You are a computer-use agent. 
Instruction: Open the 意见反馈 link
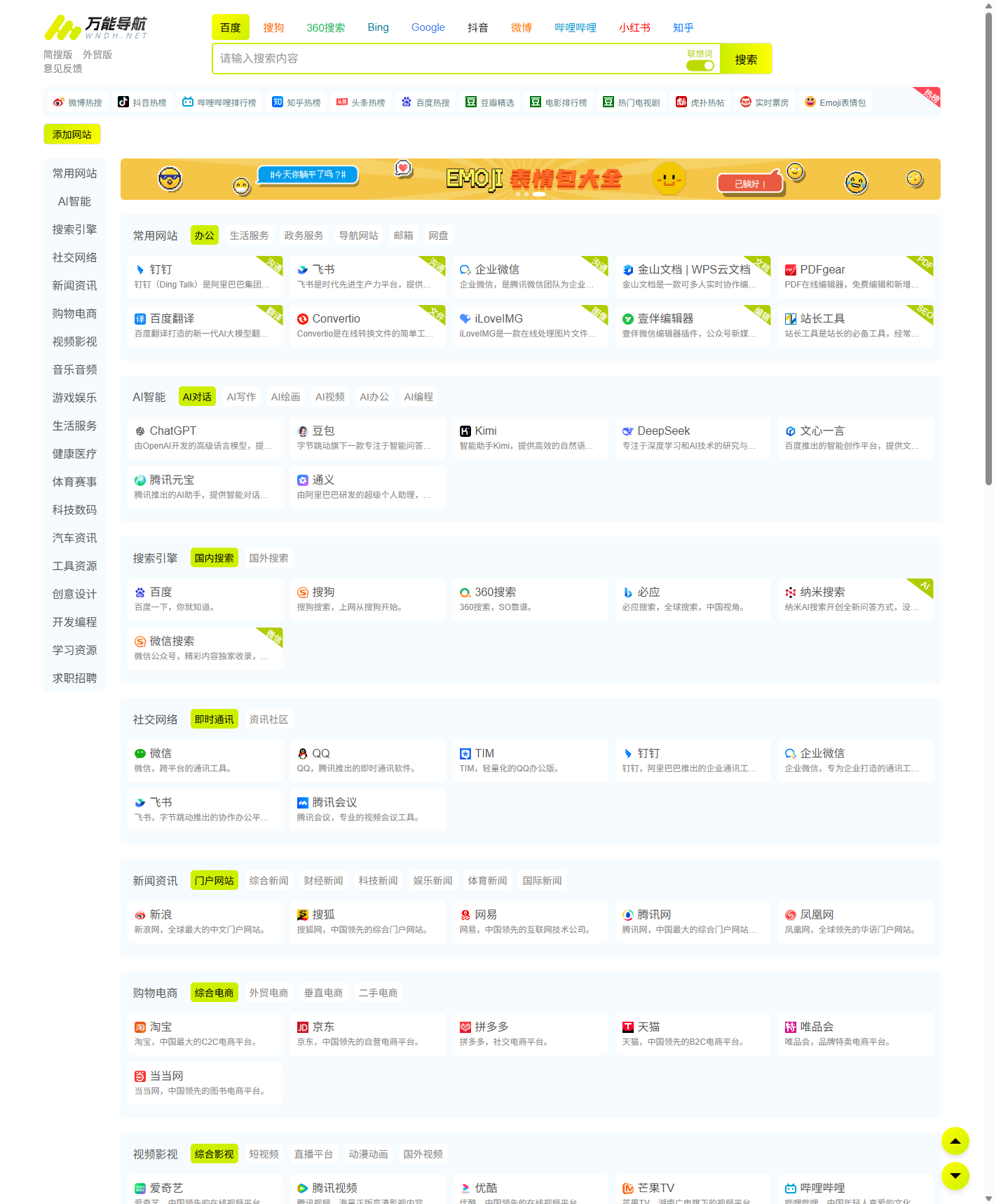(63, 68)
